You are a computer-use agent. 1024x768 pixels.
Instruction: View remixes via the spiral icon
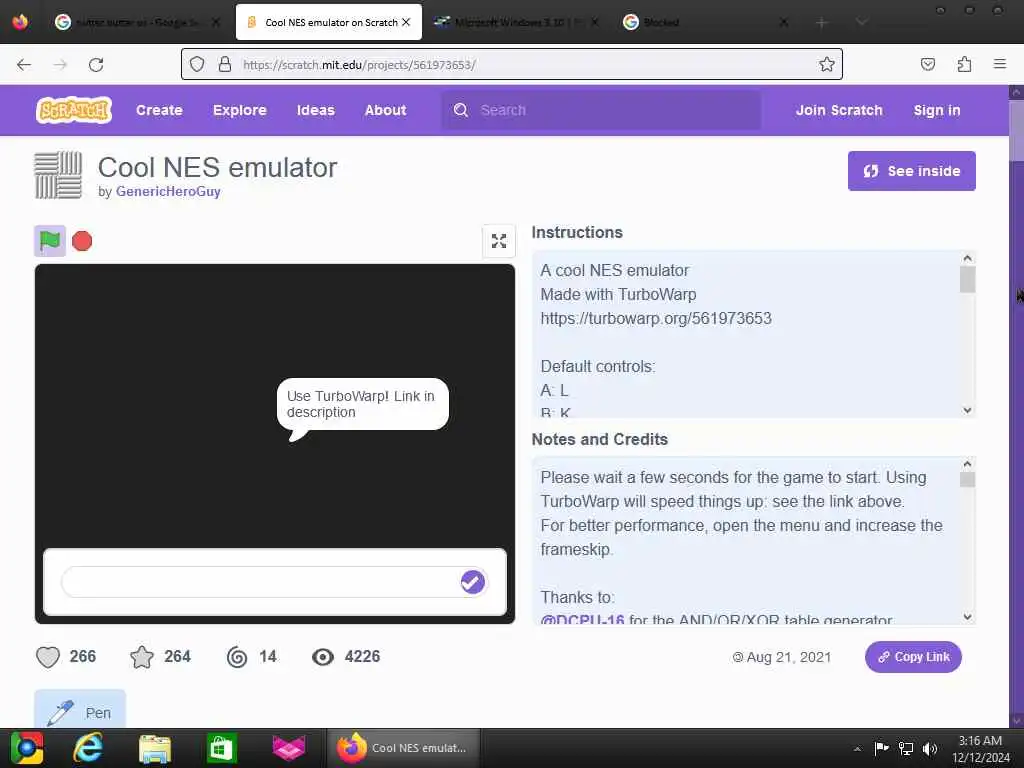pyautogui.click(x=237, y=657)
